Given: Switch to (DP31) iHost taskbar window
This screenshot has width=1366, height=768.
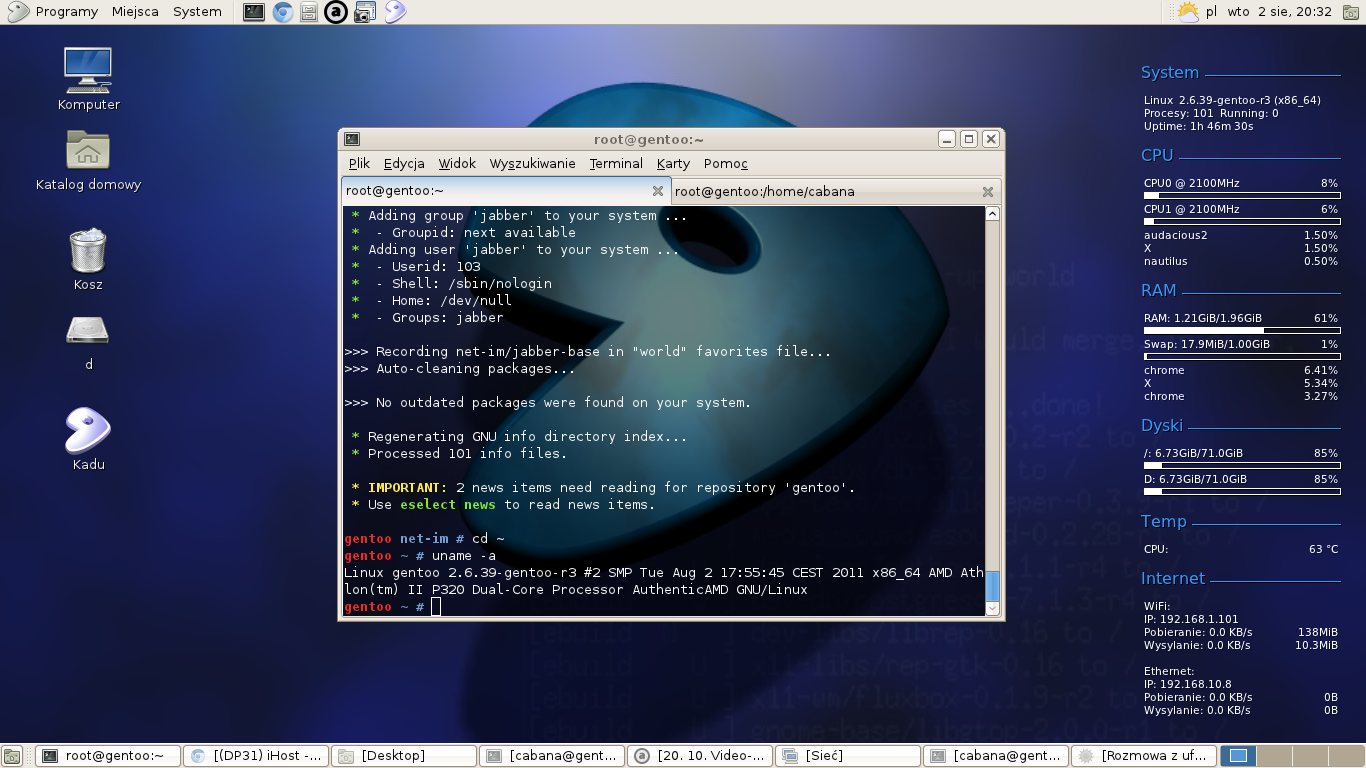Looking at the screenshot, I should [x=257, y=756].
